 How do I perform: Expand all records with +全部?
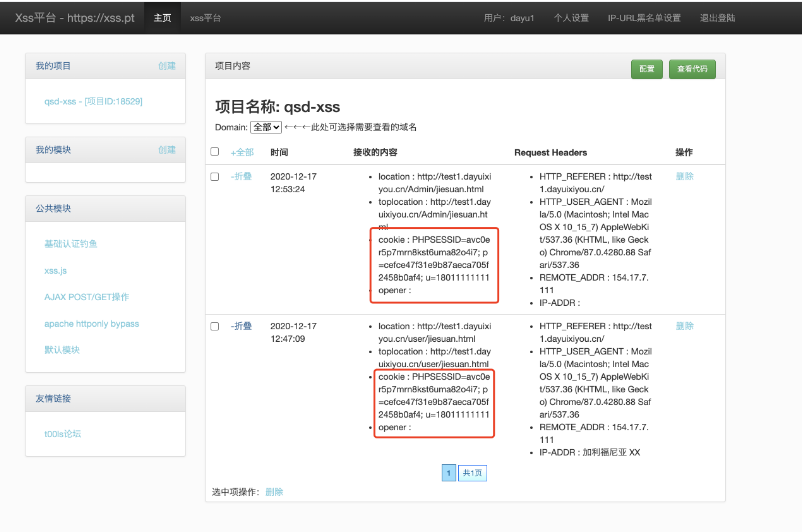pos(242,152)
